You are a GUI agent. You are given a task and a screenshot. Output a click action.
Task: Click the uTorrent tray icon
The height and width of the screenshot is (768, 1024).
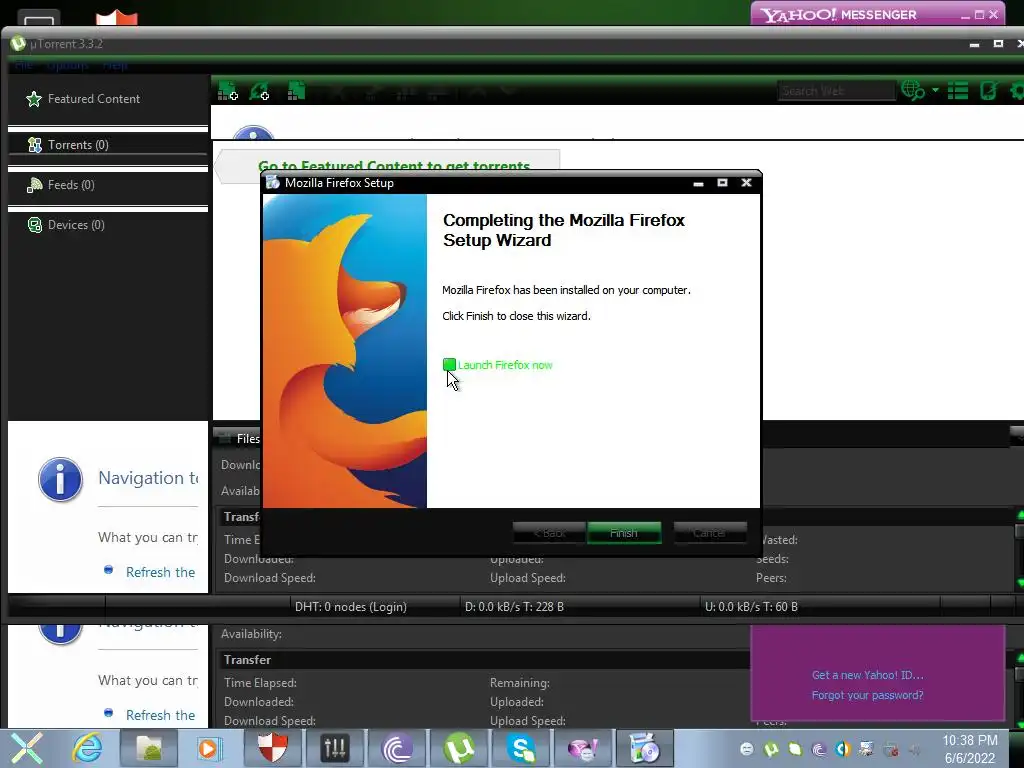[x=771, y=749]
